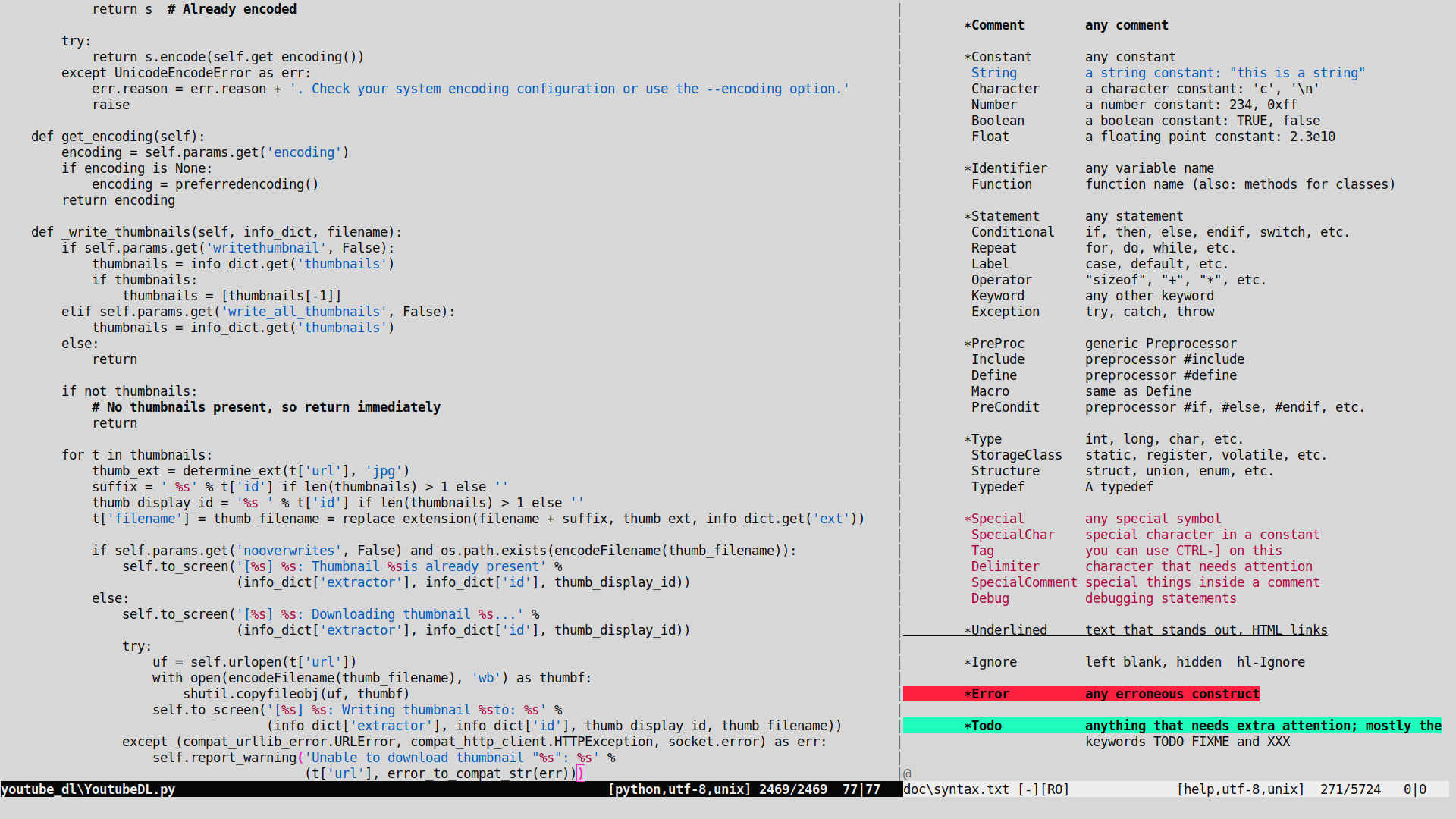Viewport: 1456px width, 819px height.
Task: Click the 'write_all_thumbnails' string literal
Action: pyautogui.click(x=304, y=312)
